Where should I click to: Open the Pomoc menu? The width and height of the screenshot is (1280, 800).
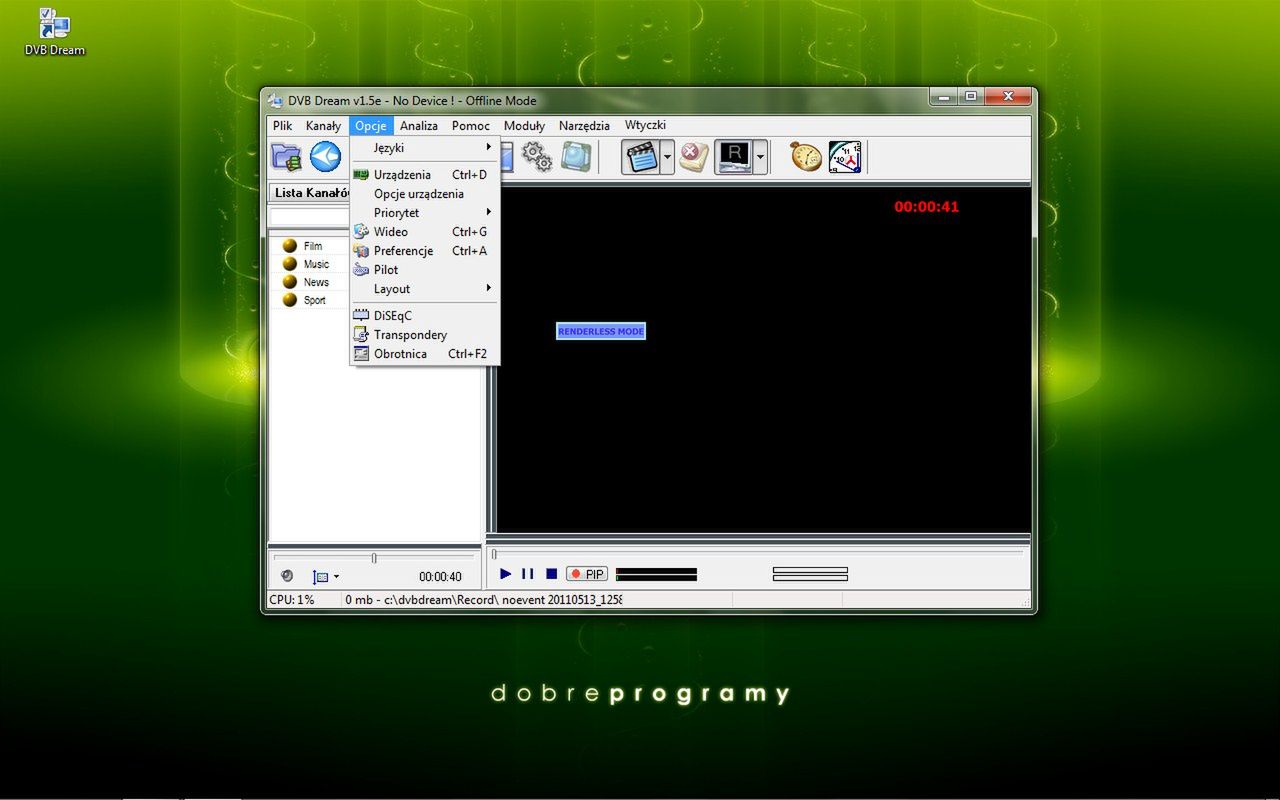click(x=471, y=126)
